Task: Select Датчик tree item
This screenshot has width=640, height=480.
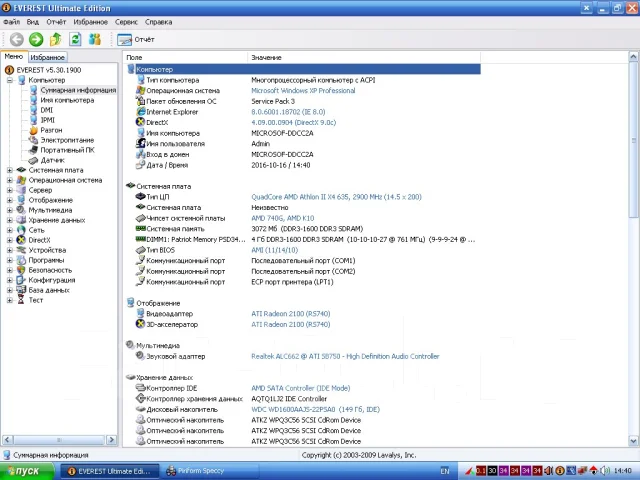Action: pyautogui.click(x=52, y=160)
